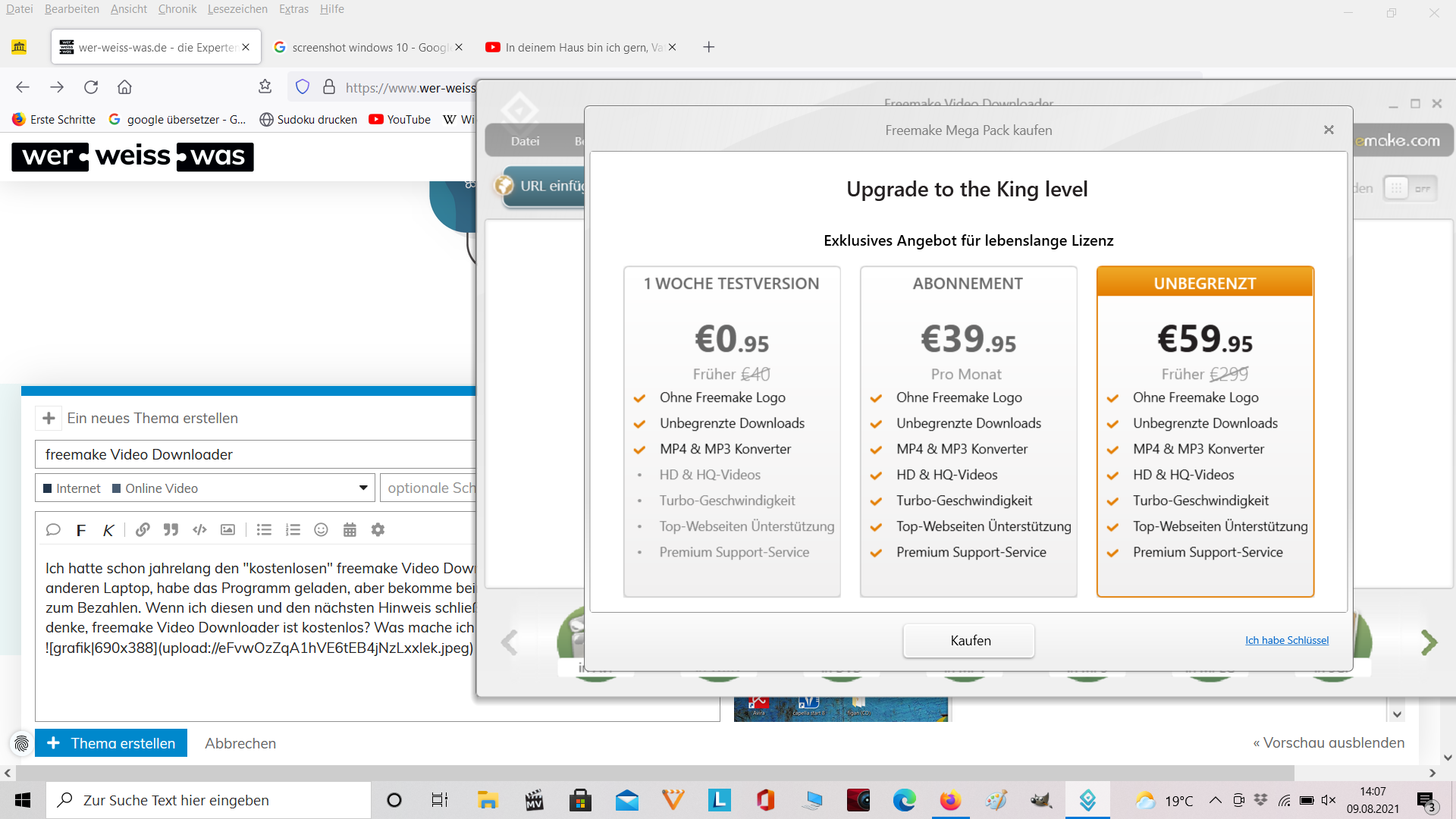Screen dimensions: 1456x819
Task: Open Sudoku drucken bookmark
Action: click(308, 119)
